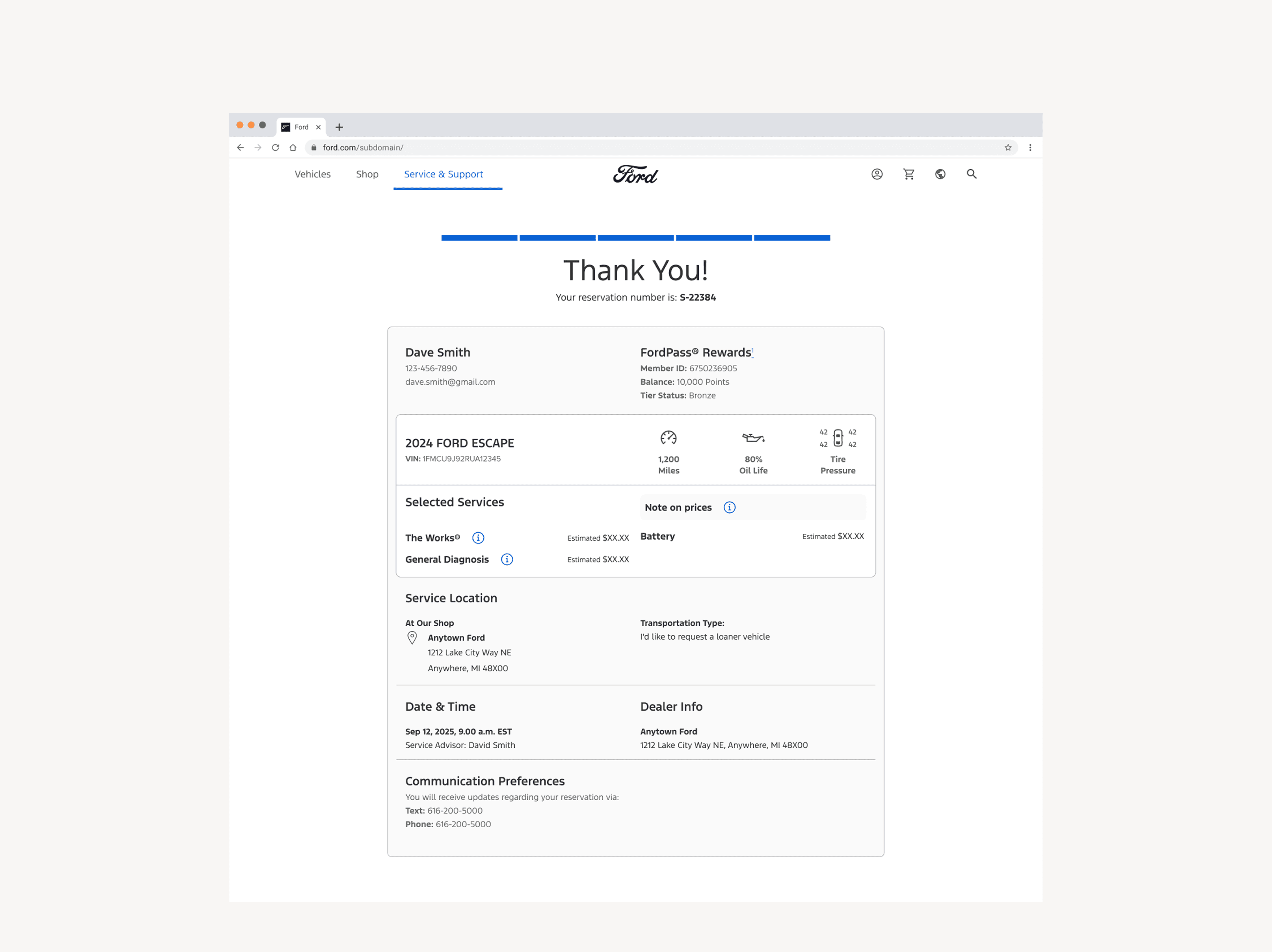1272x952 pixels.
Task: Click the 2024 FORD ESCAPE heading
Action: [459, 443]
